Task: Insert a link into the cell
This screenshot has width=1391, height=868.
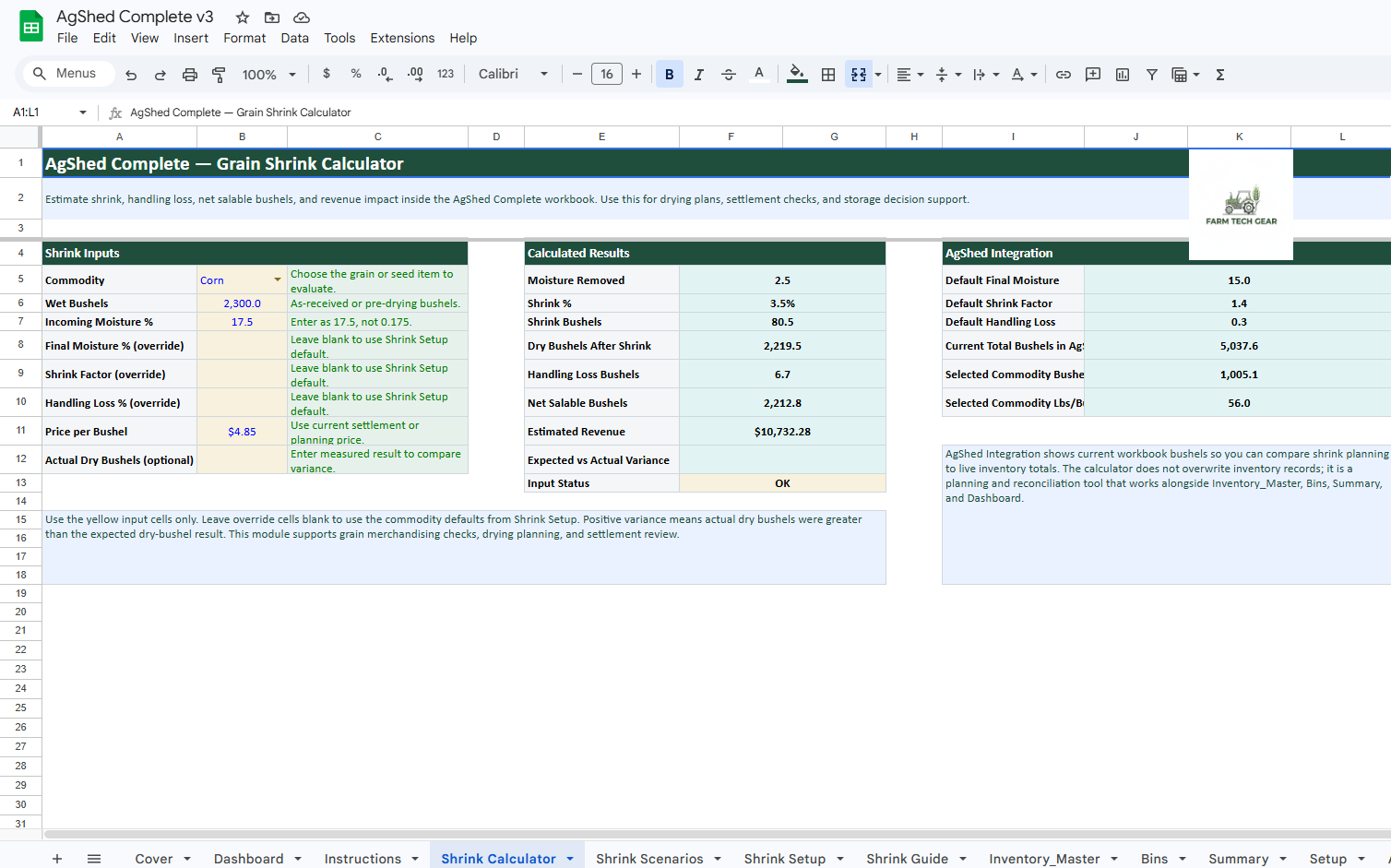Action: (x=1063, y=74)
